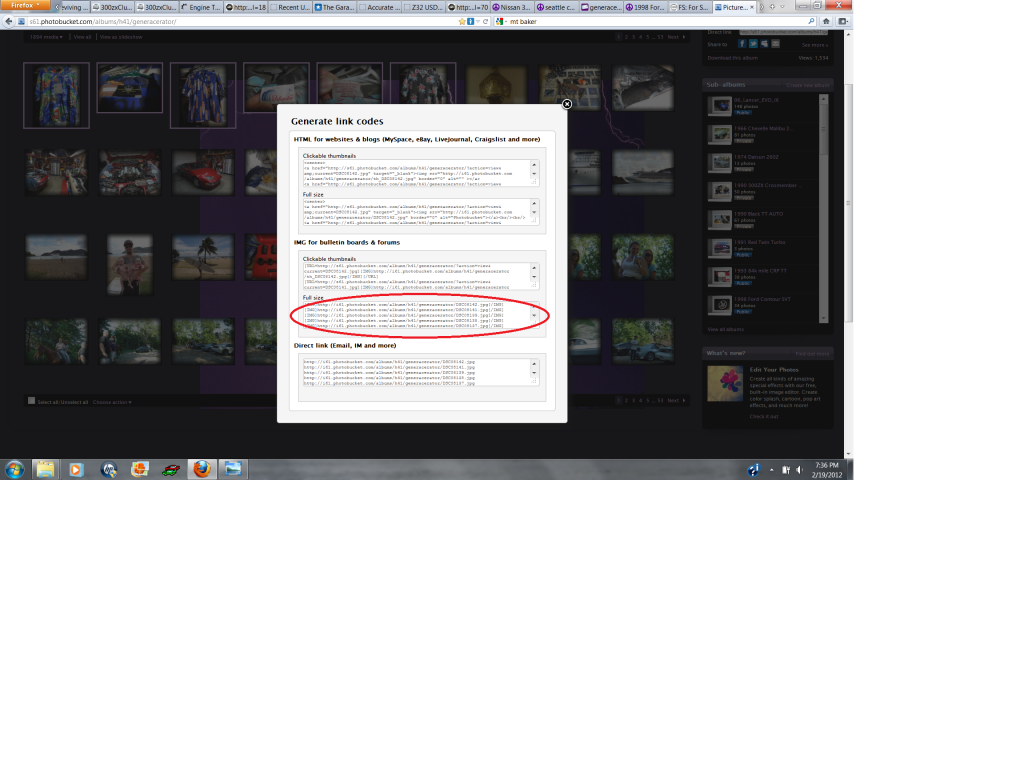
Task: Open Windows Explorer from taskbar
Action: pos(45,470)
